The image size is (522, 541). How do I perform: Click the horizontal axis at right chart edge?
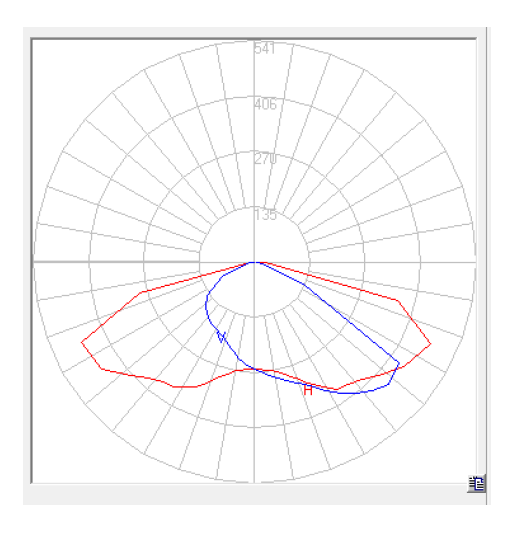(473, 262)
